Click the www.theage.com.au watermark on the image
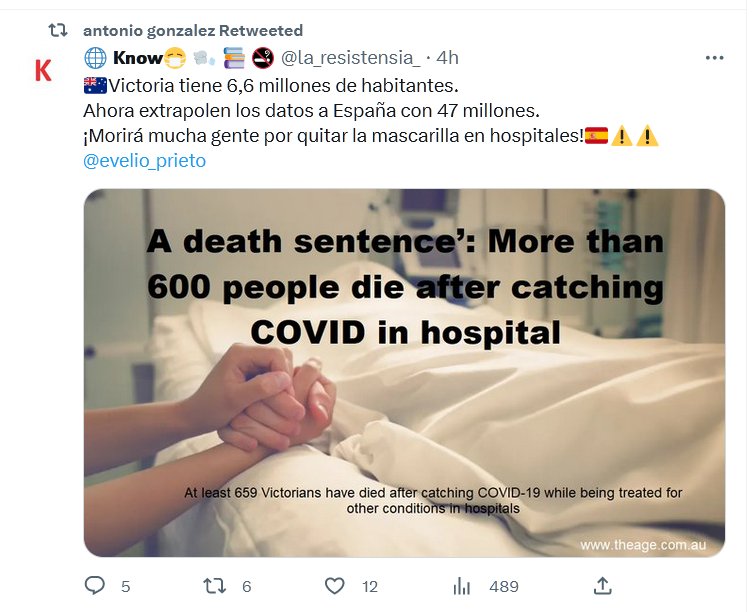 click(x=645, y=545)
